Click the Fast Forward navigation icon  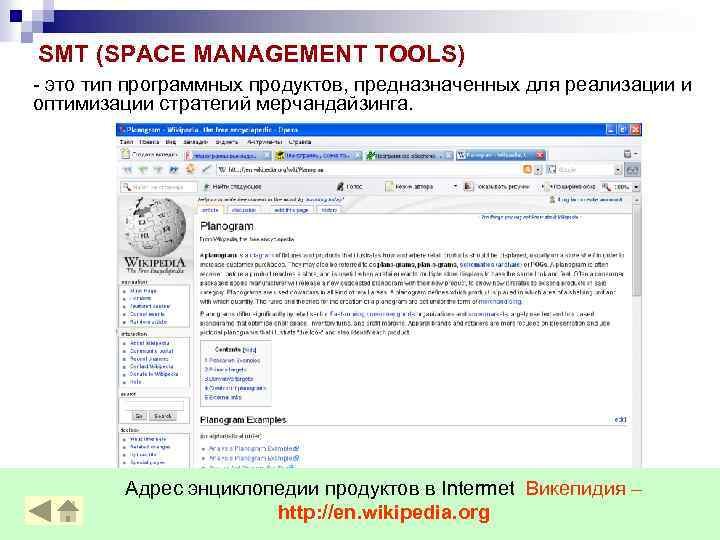(x=174, y=170)
